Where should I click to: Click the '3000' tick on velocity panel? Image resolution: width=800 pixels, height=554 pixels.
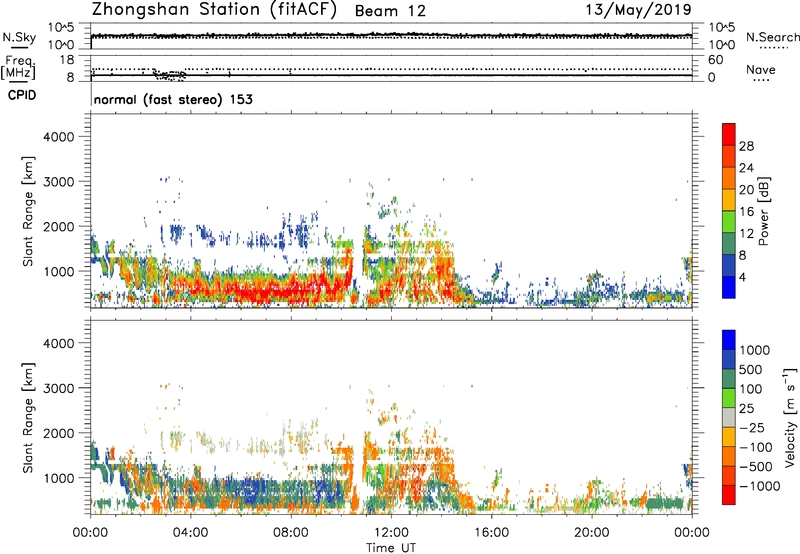pyautogui.click(x=58, y=388)
